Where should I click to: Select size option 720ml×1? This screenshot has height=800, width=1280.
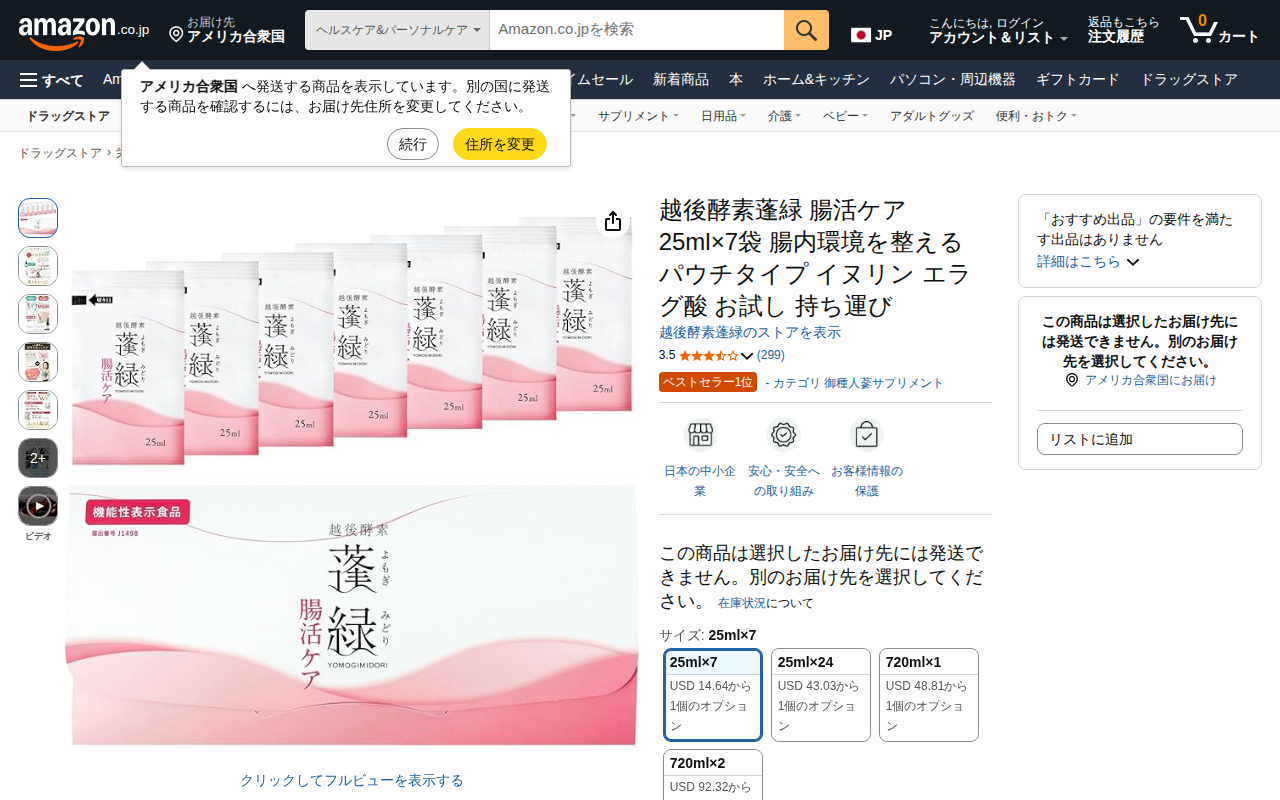tap(929, 695)
